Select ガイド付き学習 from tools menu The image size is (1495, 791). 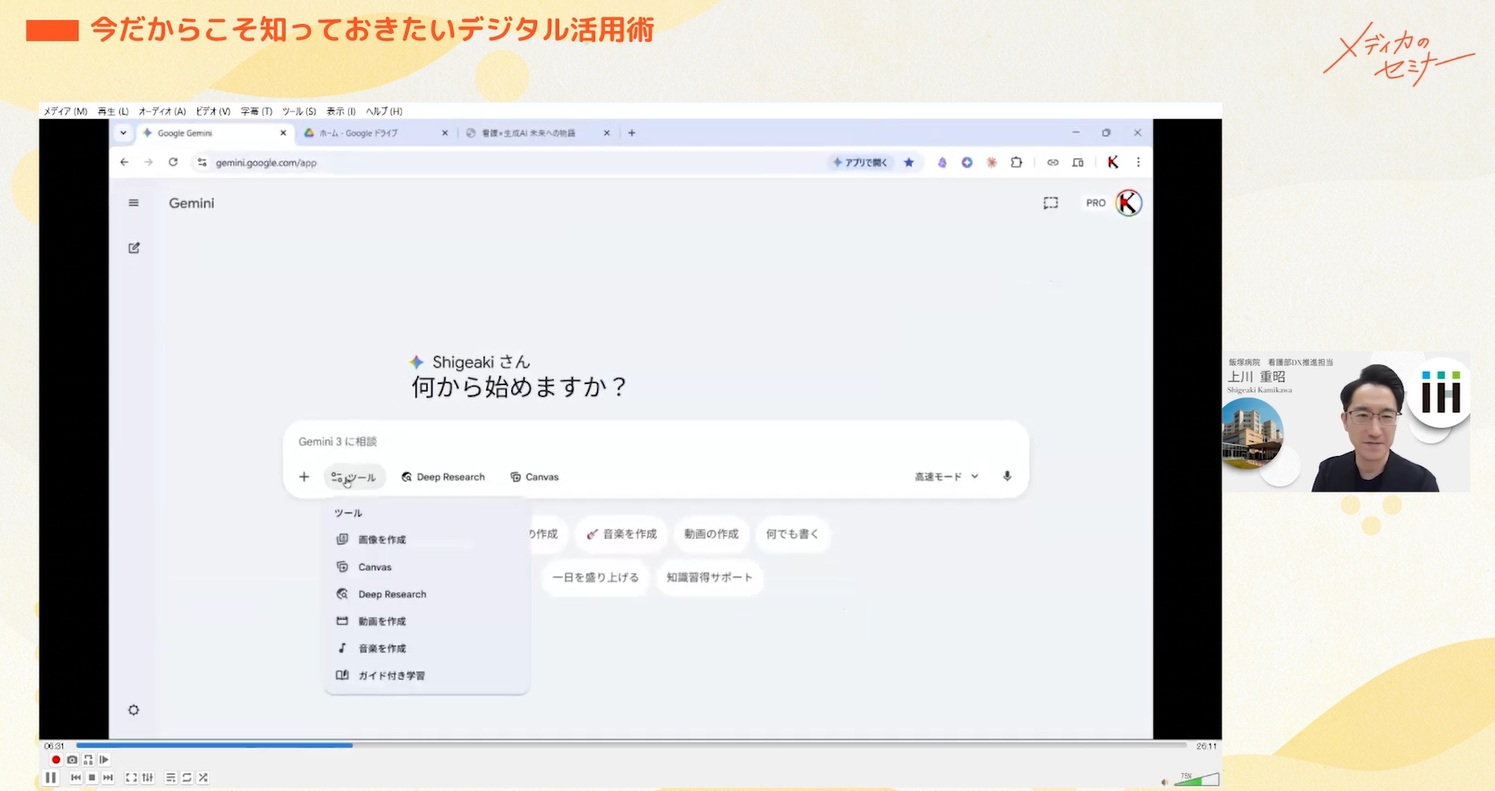[x=427, y=675]
